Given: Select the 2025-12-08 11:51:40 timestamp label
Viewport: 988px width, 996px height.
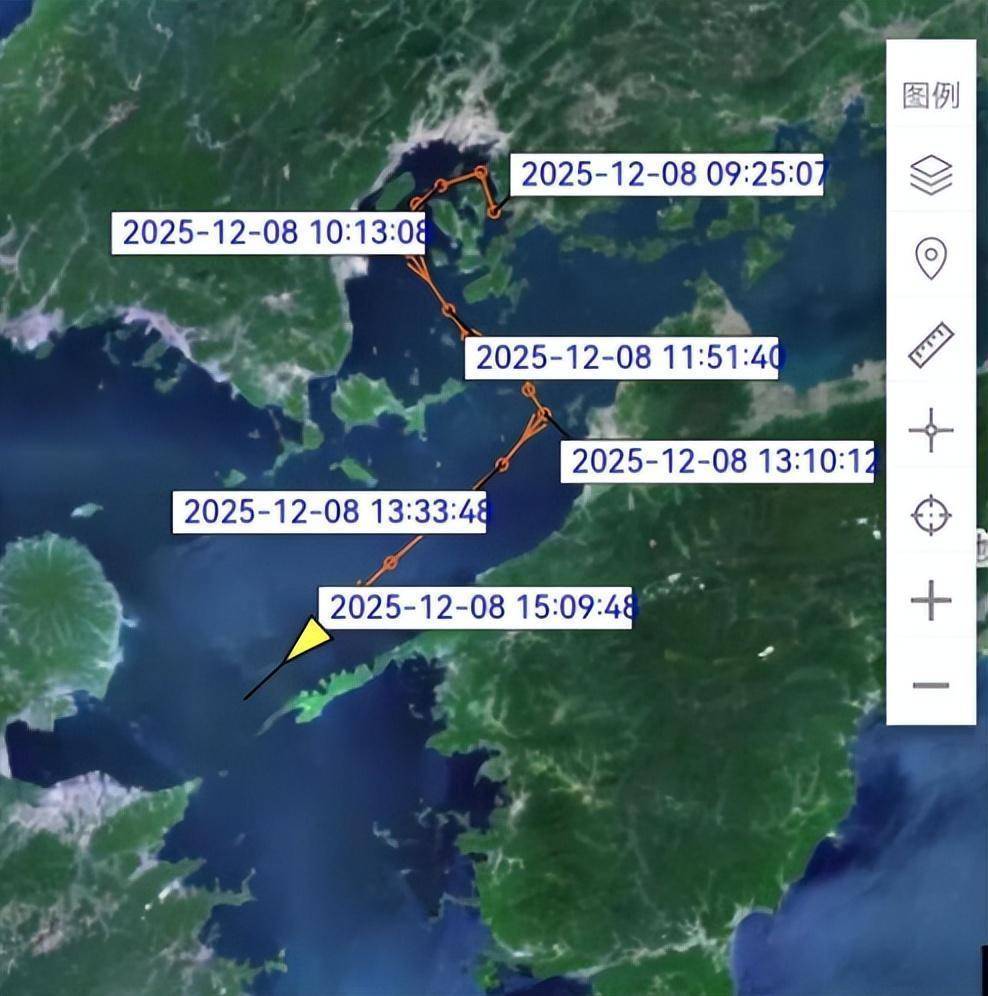Looking at the screenshot, I should click(625, 358).
